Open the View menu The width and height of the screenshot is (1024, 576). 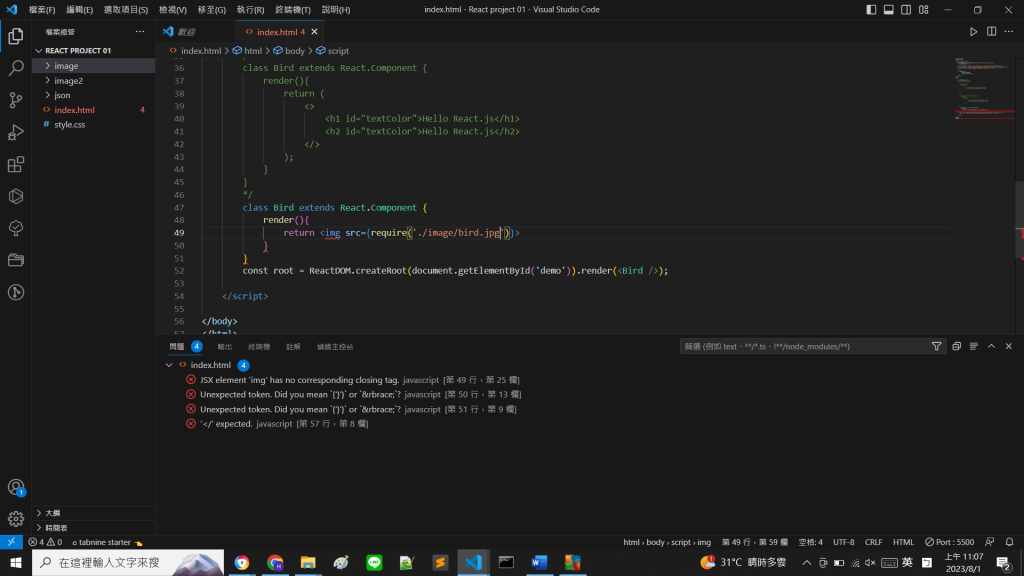(x=173, y=10)
